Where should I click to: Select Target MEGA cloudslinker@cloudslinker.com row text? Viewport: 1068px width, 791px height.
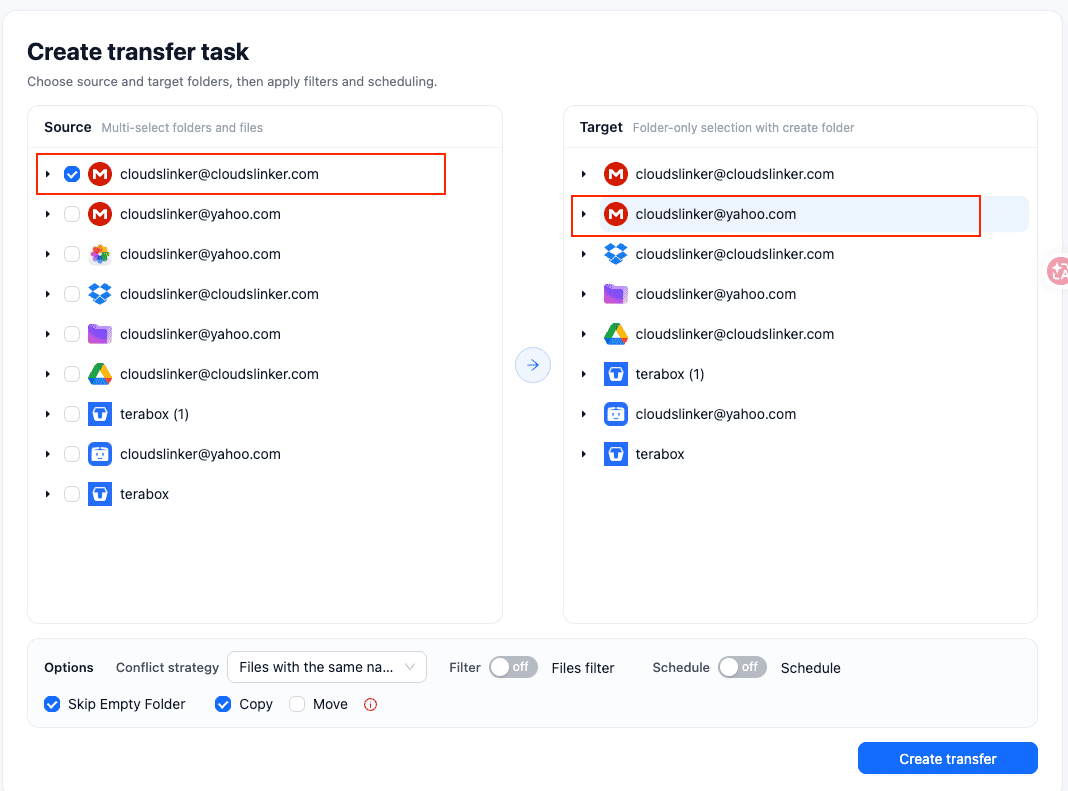(x=735, y=174)
